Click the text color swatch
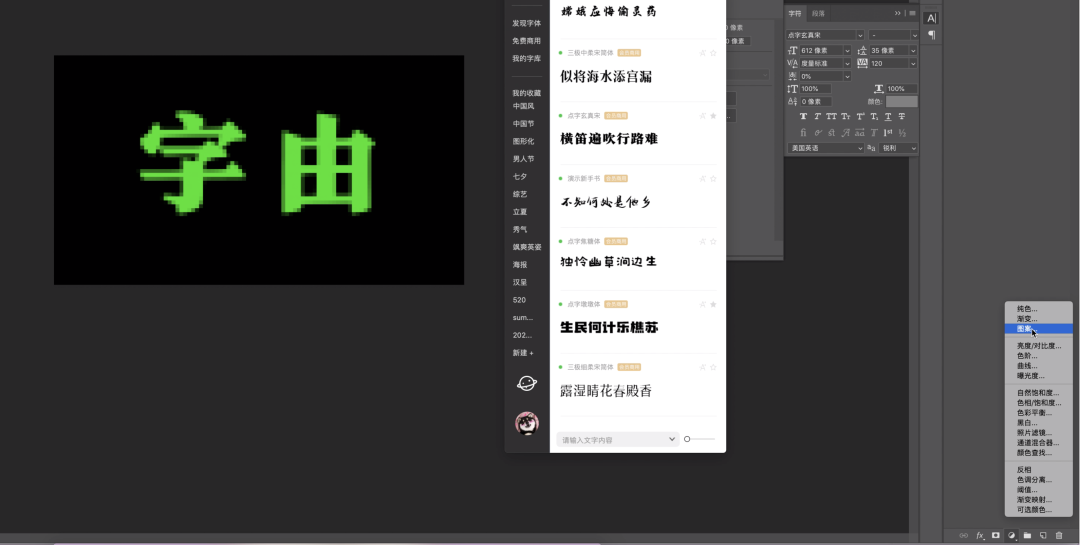The image size is (1080, 545). coord(901,102)
